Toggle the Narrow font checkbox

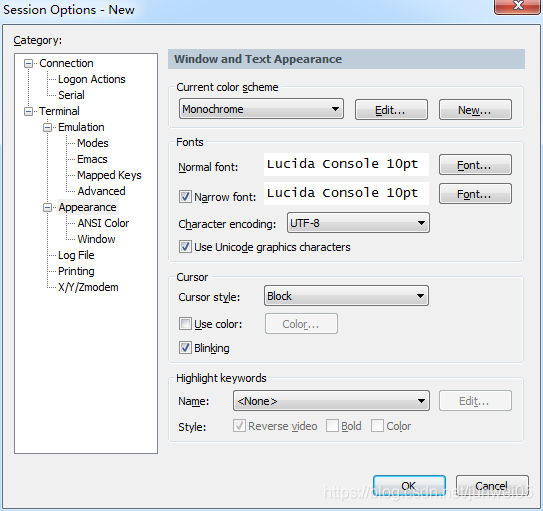[x=185, y=197]
